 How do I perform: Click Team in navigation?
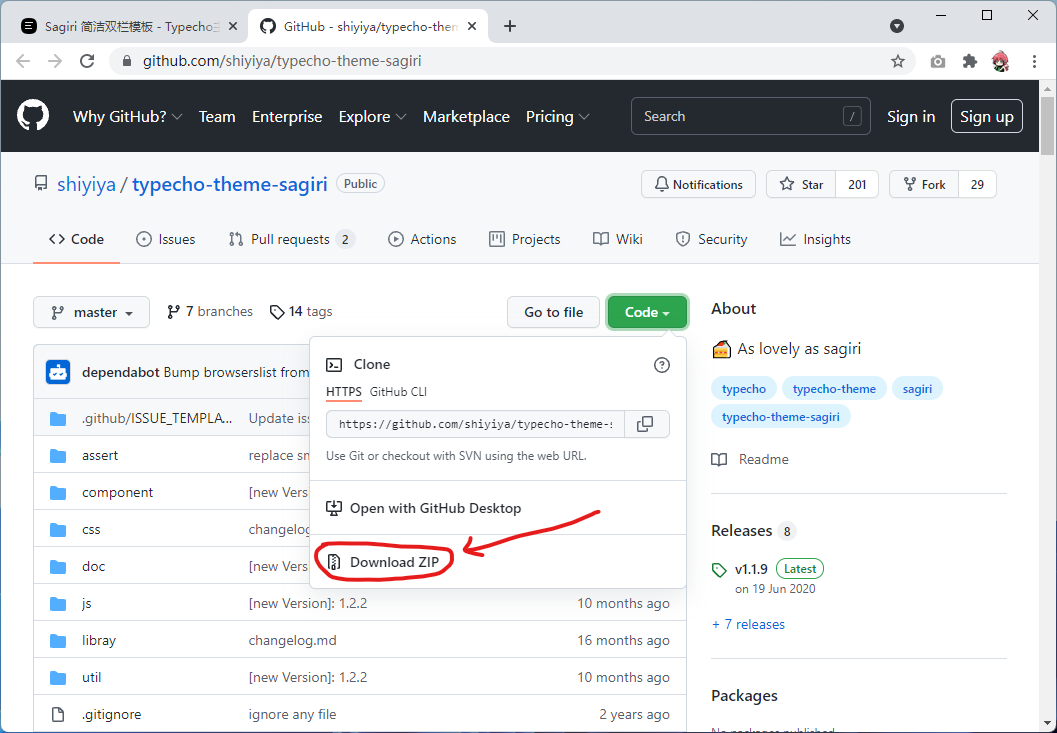pos(217,117)
